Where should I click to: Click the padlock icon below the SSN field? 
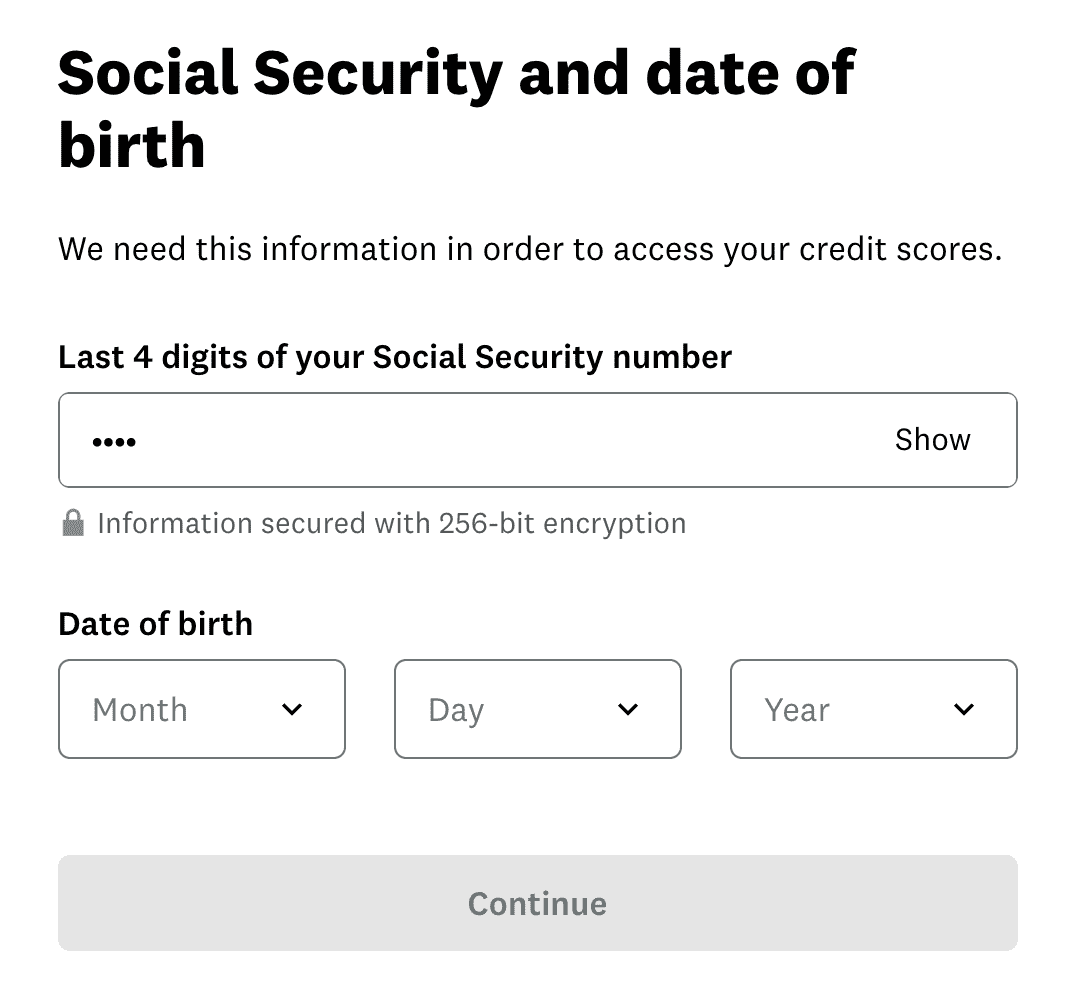[x=72, y=523]
